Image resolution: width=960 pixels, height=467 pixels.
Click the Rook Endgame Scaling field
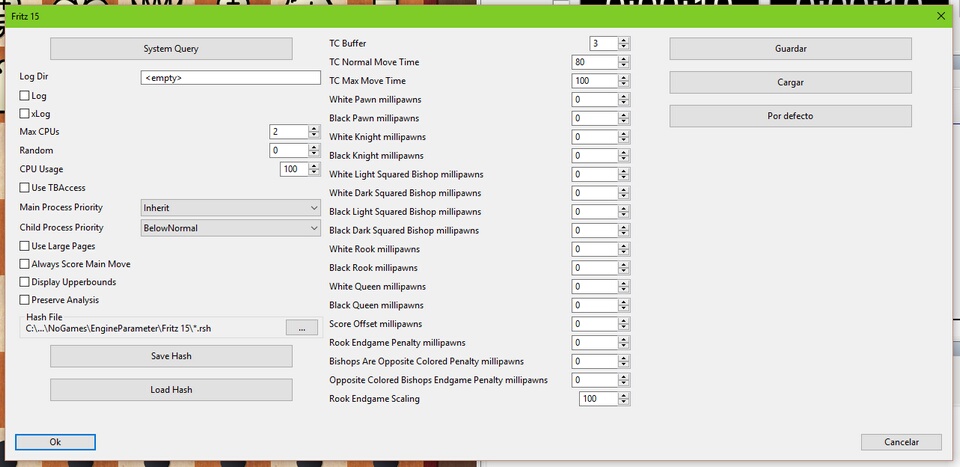(x=598, y=398)
